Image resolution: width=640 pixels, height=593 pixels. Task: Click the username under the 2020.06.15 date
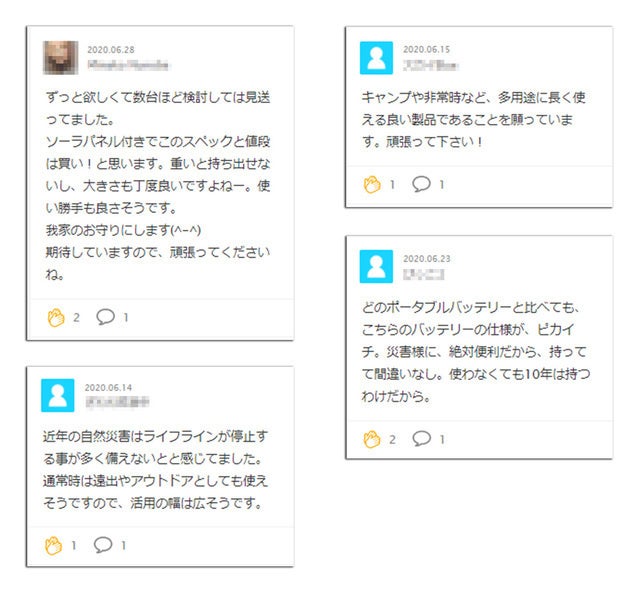[430, 63]
